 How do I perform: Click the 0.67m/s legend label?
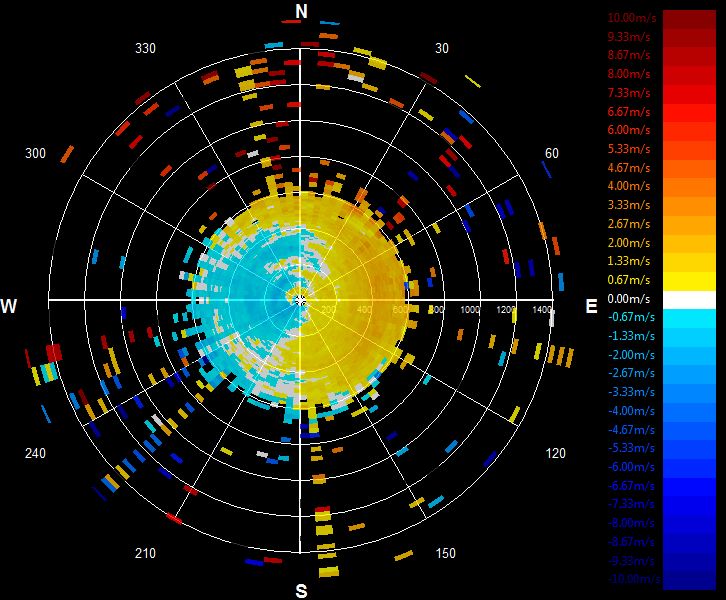(x=629, y=280)
